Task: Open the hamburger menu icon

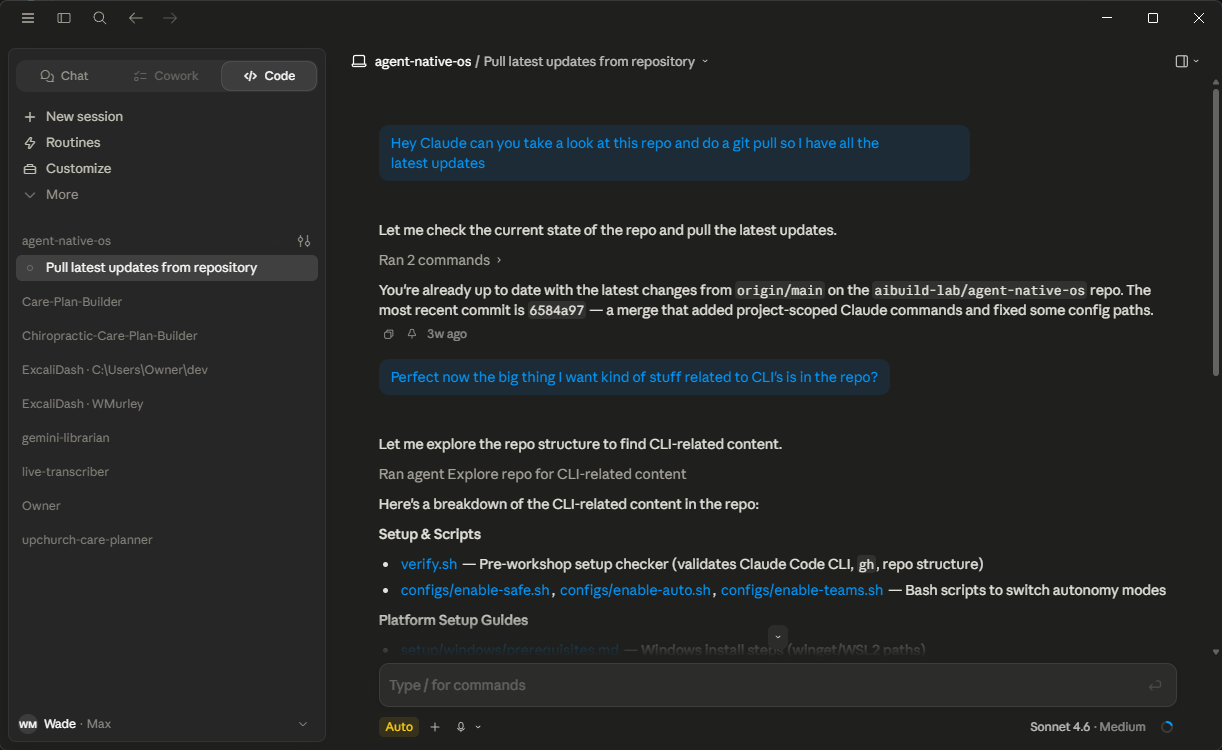Action: click(28, 18)
